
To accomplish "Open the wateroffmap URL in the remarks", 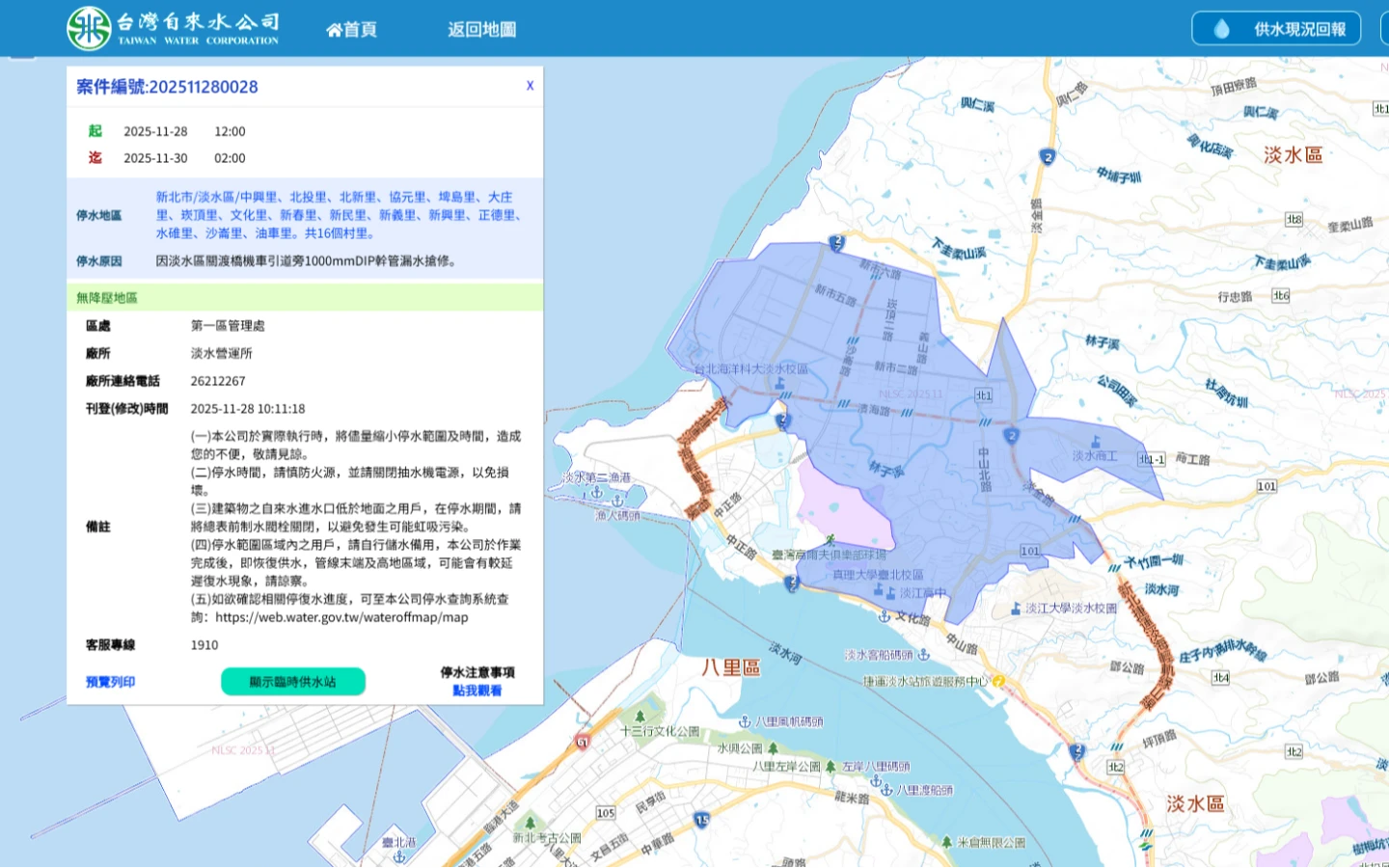I will pyautogui.click(x=341, y=617).
